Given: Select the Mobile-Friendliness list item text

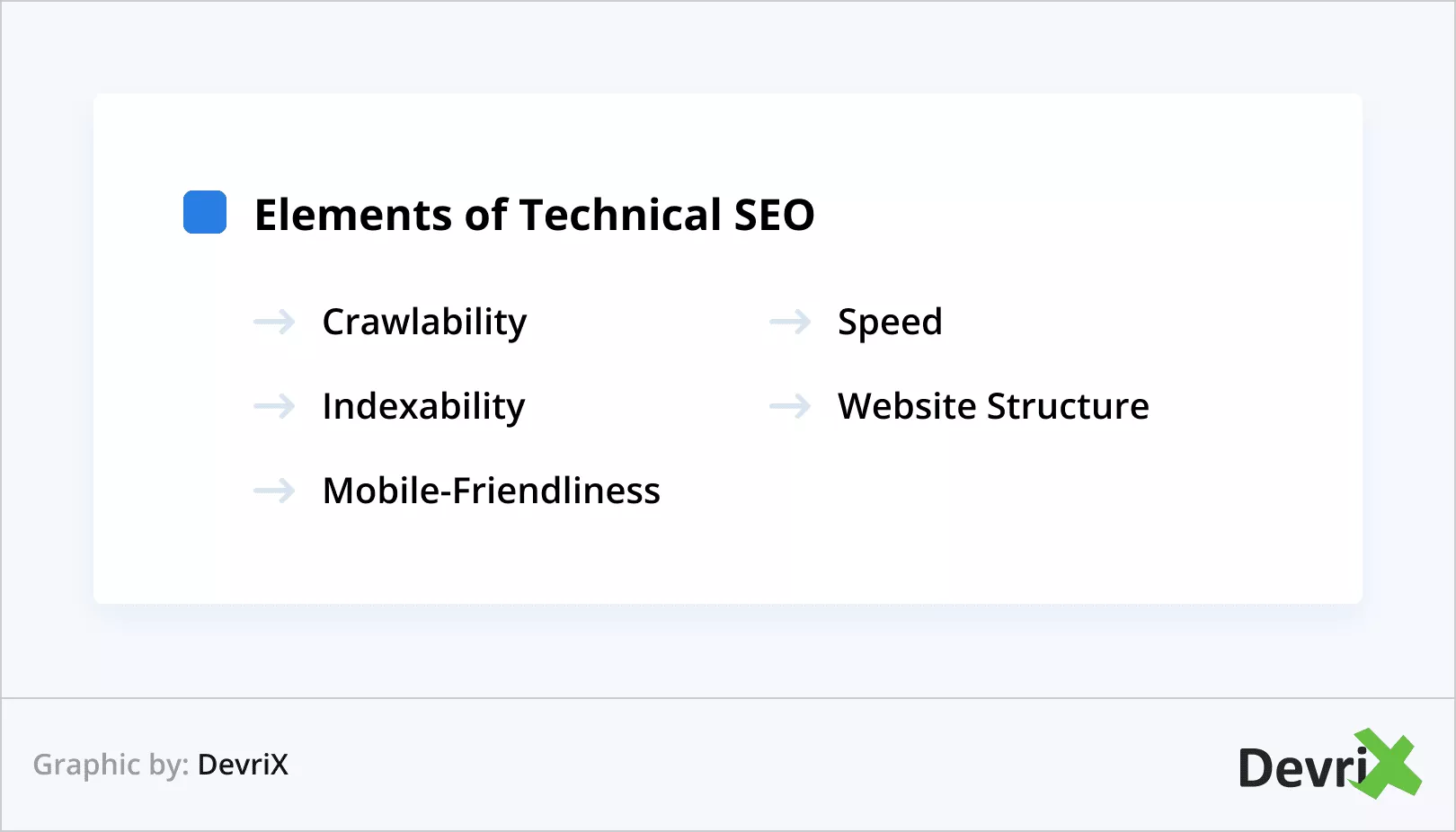Looking at the screenshot, I should [491, 491].
